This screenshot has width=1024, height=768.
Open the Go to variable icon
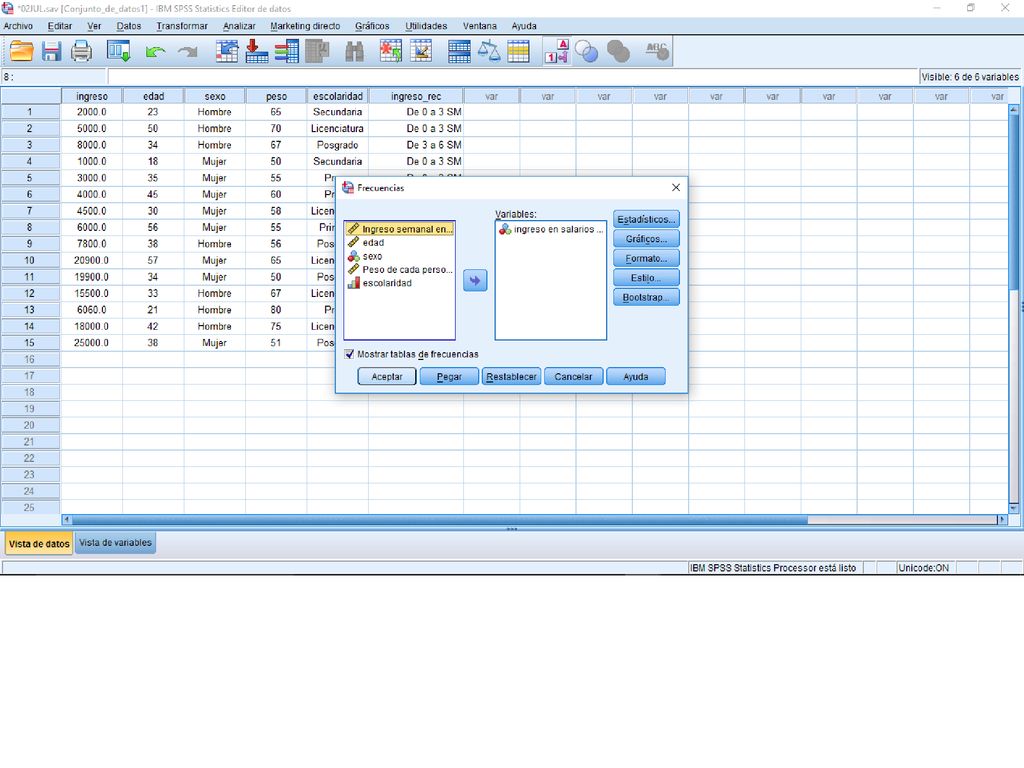[x=257, y=51]
